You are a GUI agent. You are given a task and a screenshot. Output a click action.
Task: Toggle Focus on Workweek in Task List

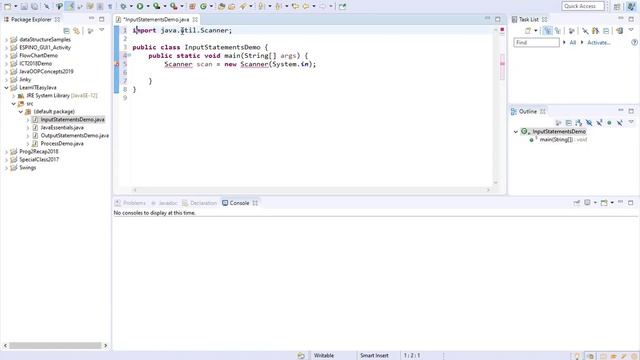[x=571, y=31]
